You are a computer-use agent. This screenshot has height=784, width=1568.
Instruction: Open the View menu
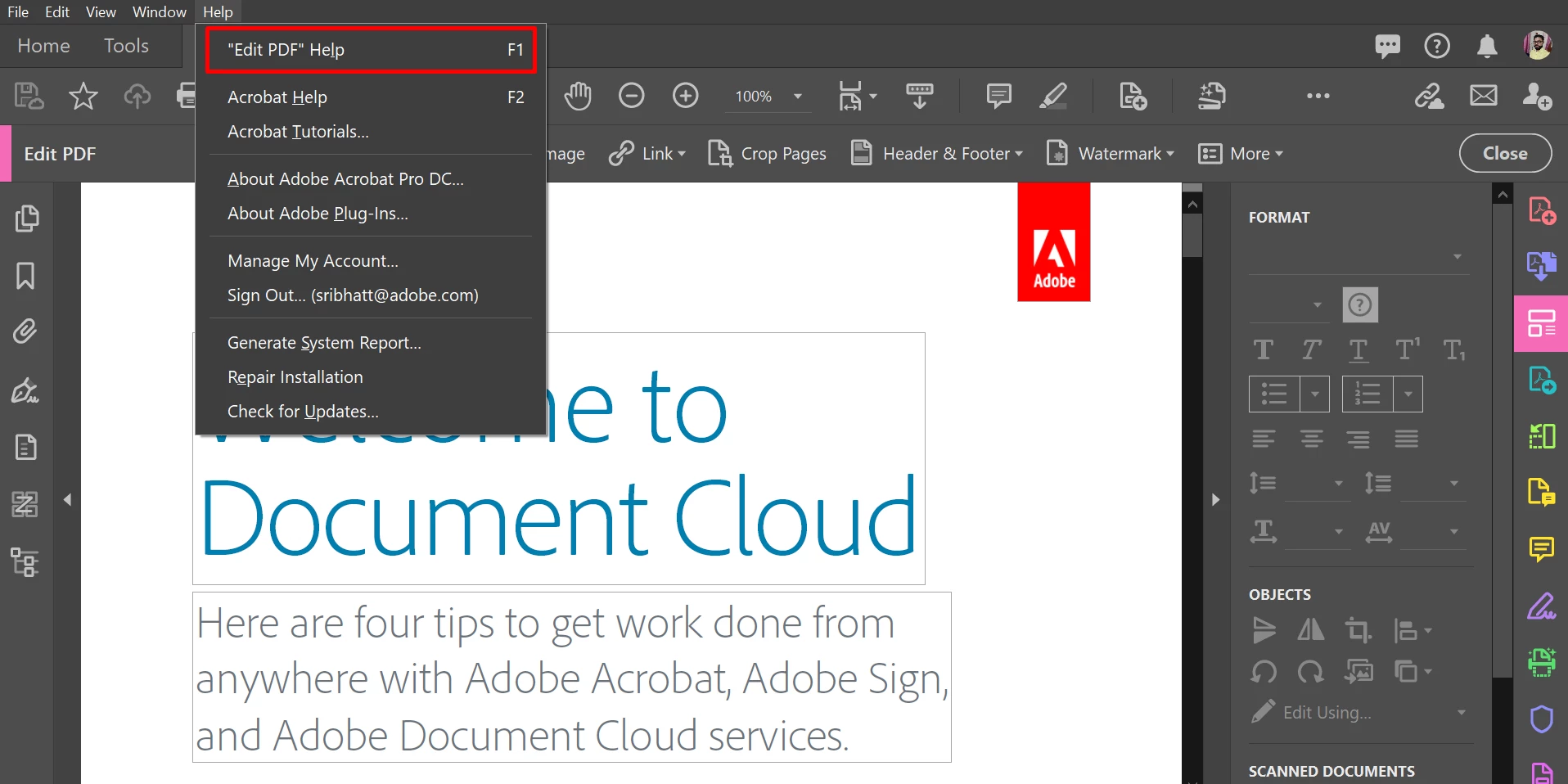[101, 11]
